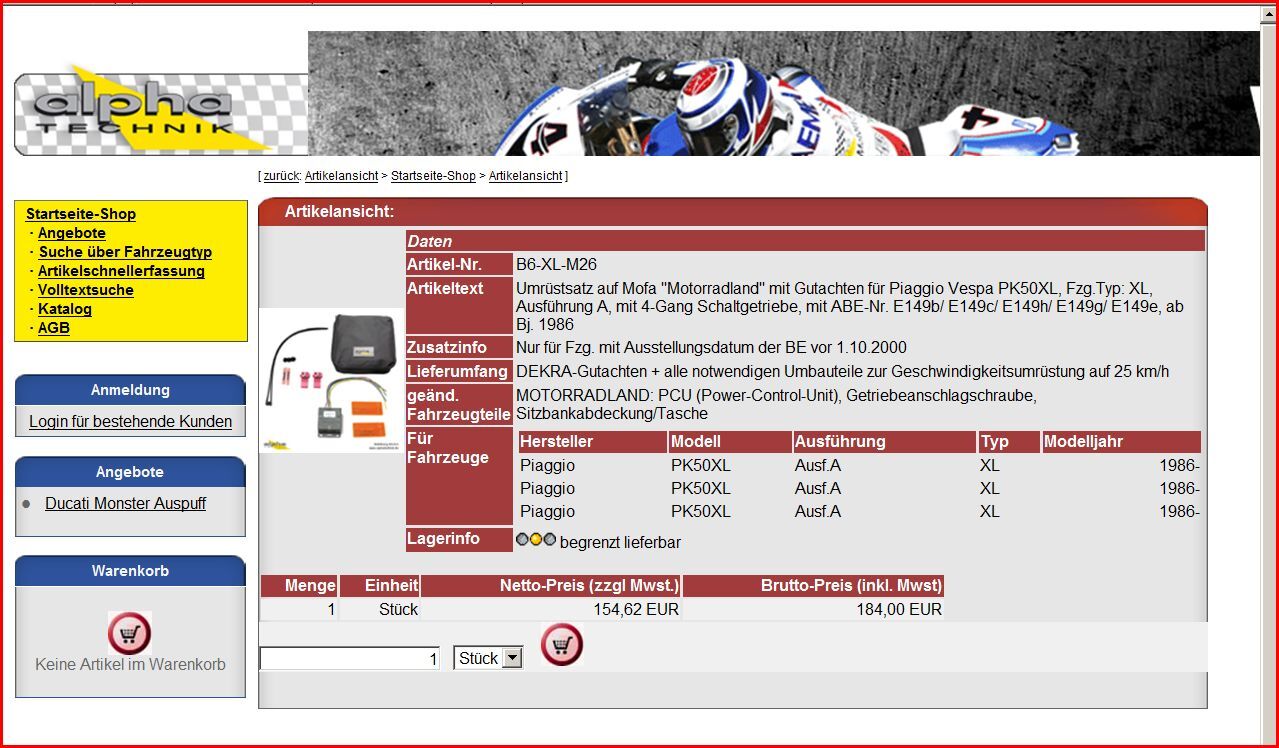Click the add-to-cart icon beside Stück dropdown

pyautogui.click(x=562, y=645)
